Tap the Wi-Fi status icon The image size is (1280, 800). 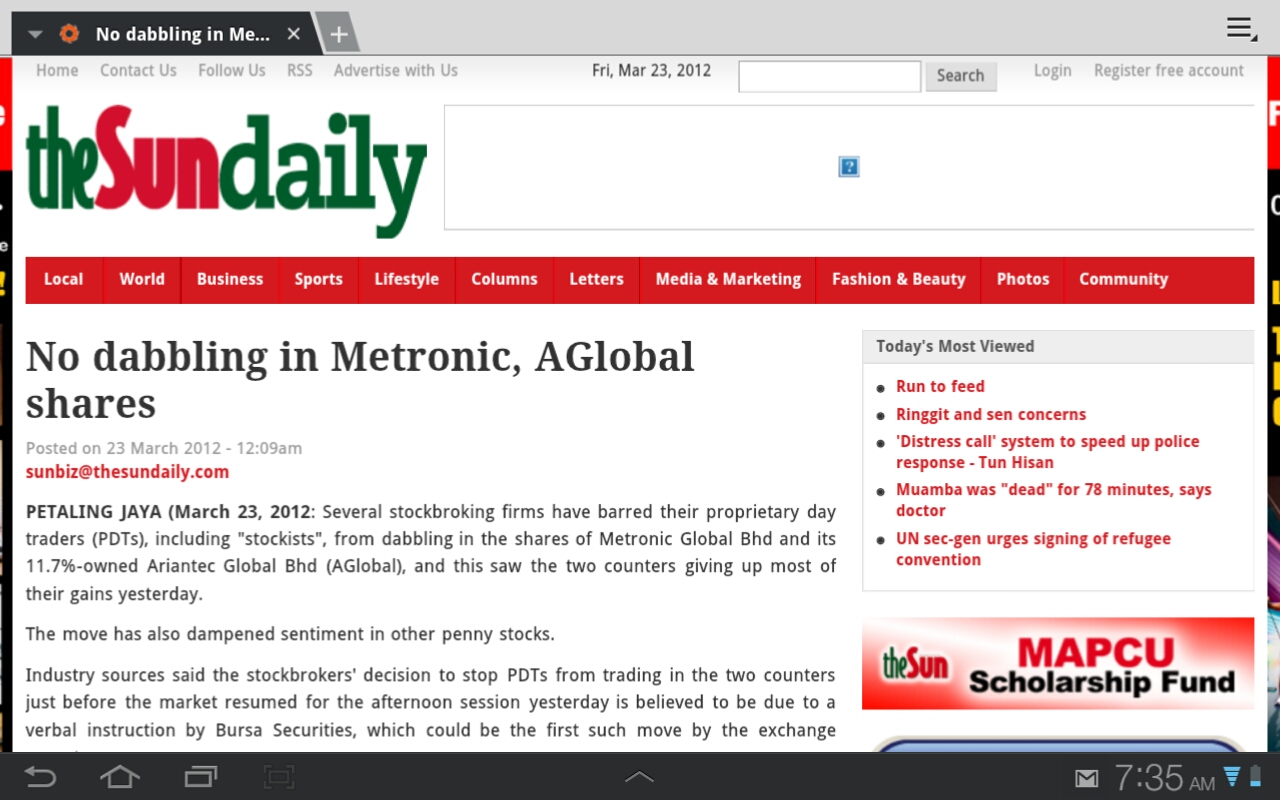coord(1232,777)
